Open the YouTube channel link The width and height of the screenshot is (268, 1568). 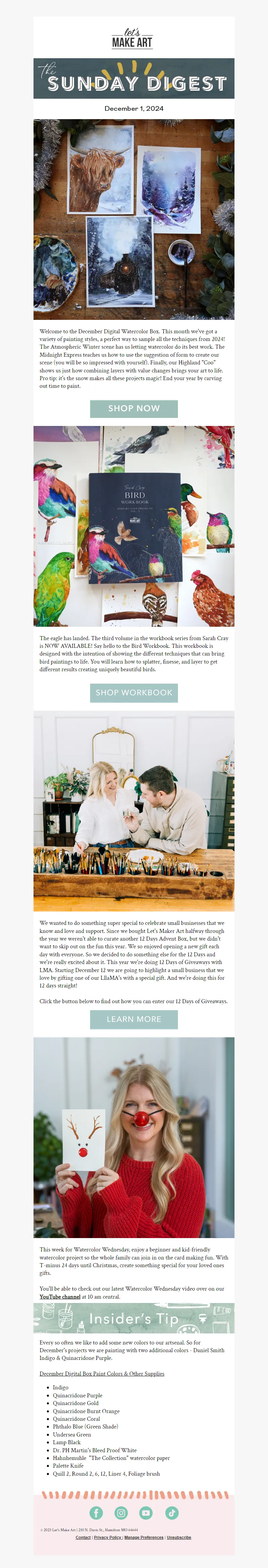(x=60, y=1297)
